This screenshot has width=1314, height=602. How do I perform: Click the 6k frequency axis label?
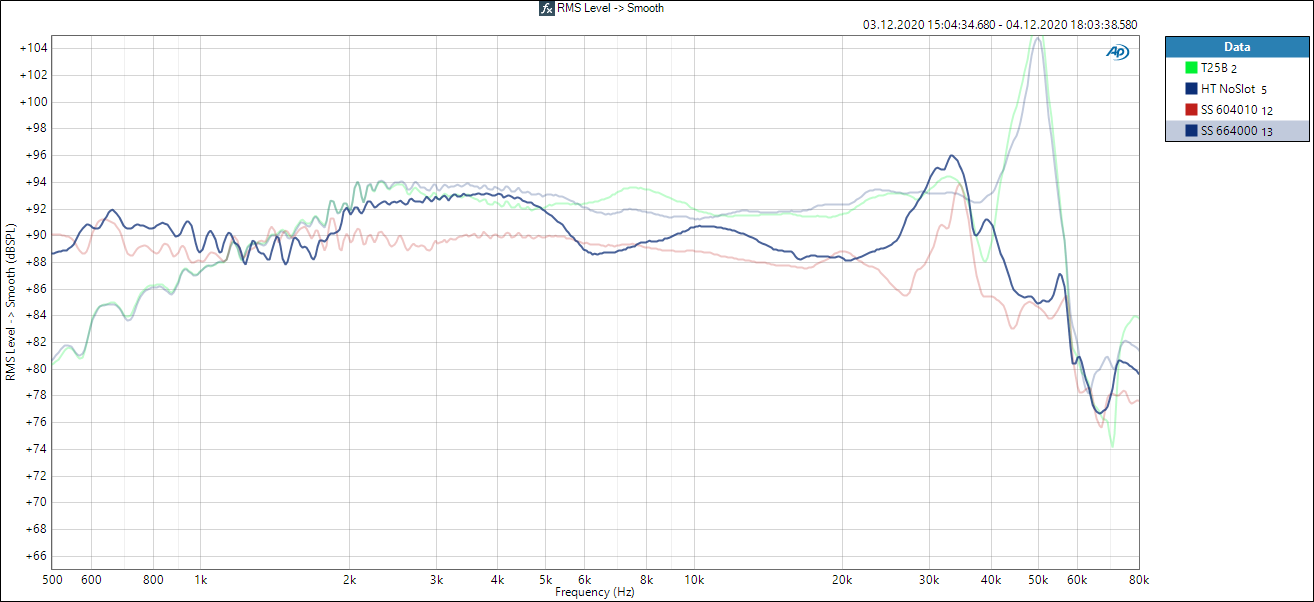click(x=585, y=580)
